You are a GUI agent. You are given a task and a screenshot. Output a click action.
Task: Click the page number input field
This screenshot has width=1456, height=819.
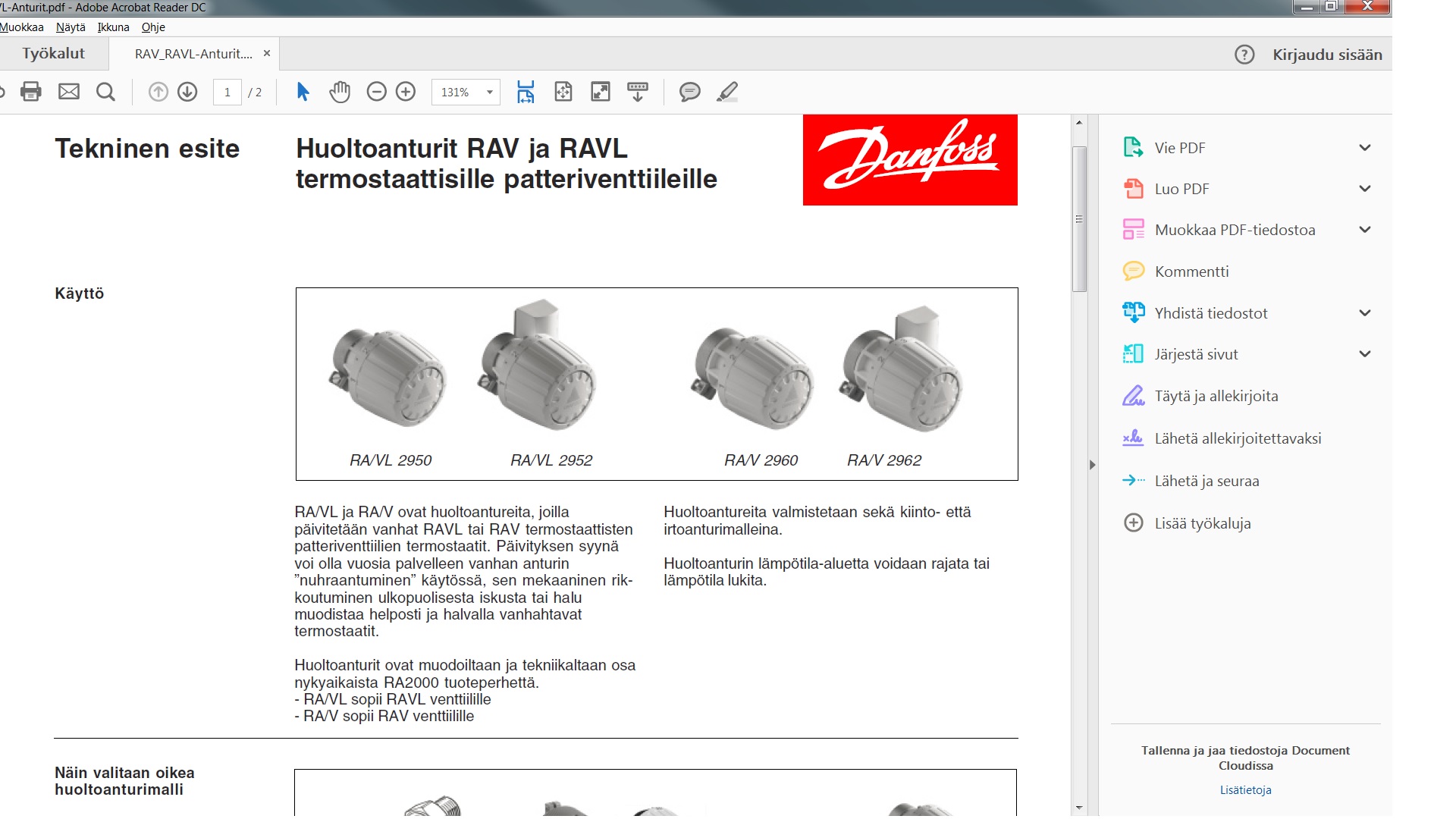[227, 93]
